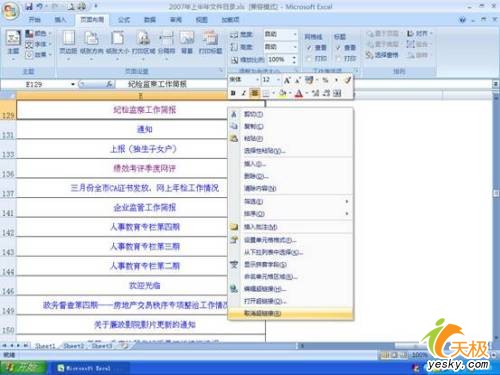Choose 取消超链接 remove hyperlink

(290, 314)
